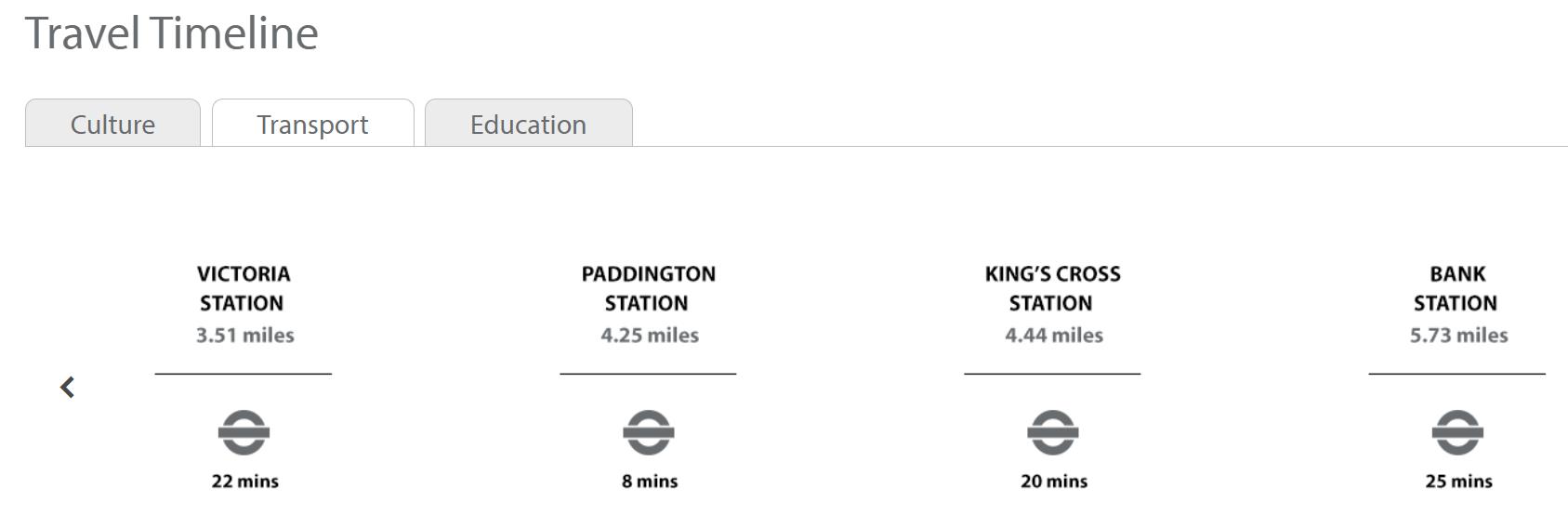Click the 20 mins travel time
This screenshot has height=515, width=1568.
point(1054,482)
